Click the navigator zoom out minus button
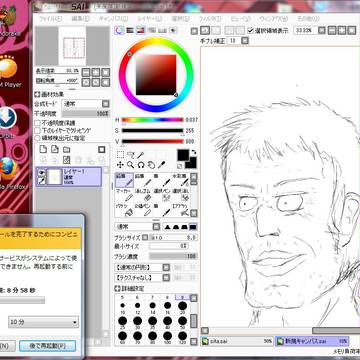The width and height of the screenshot is (360, 360). [86, 72]
